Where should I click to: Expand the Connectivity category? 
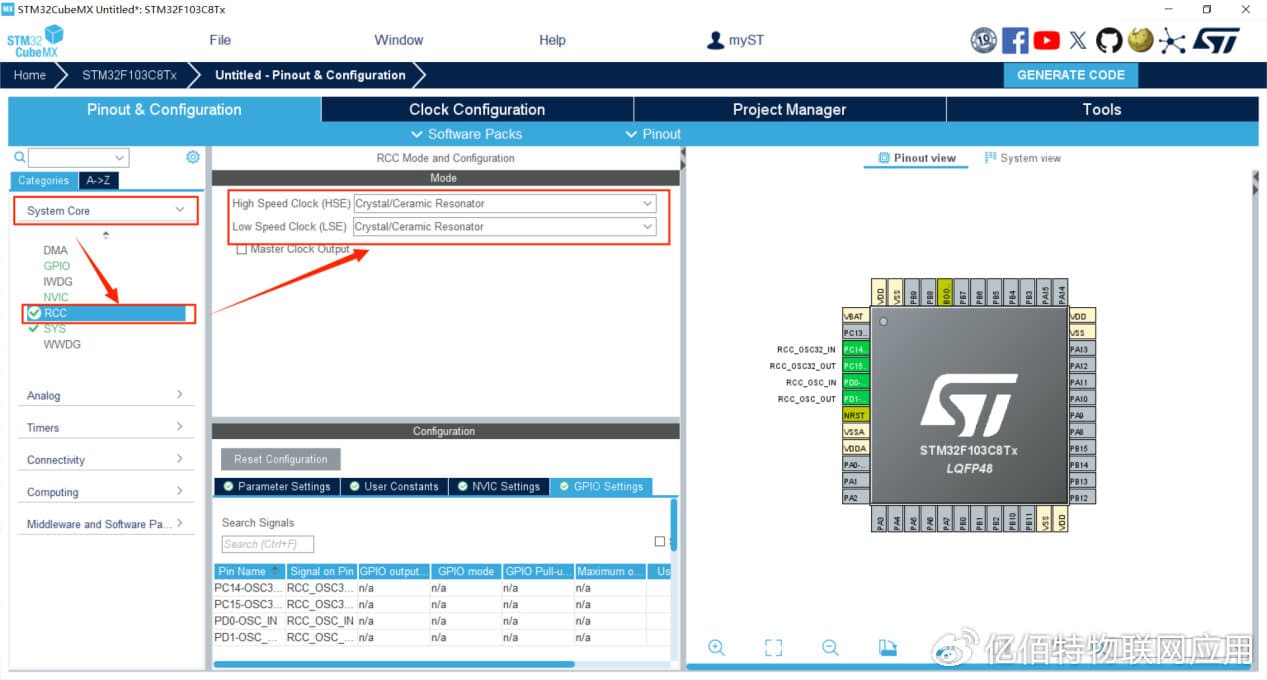[x=105, y=460]
